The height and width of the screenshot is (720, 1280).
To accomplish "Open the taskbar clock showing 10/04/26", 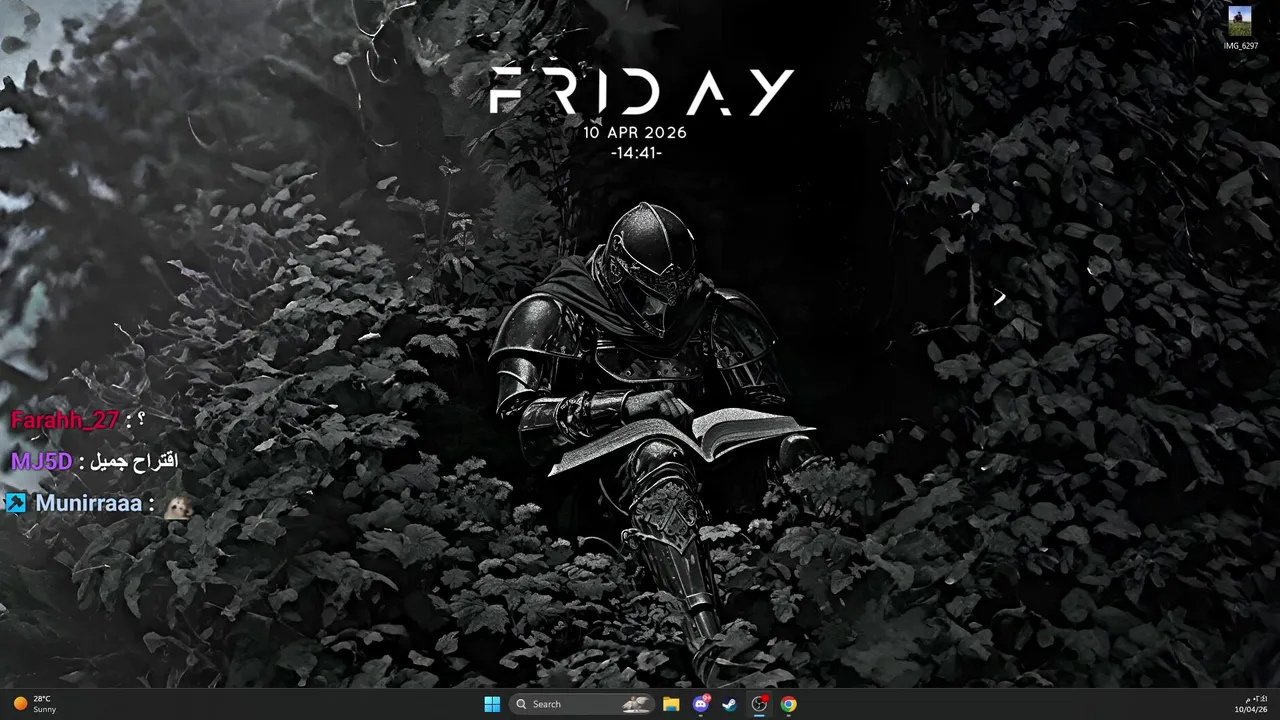I will tap(1250, 704).
